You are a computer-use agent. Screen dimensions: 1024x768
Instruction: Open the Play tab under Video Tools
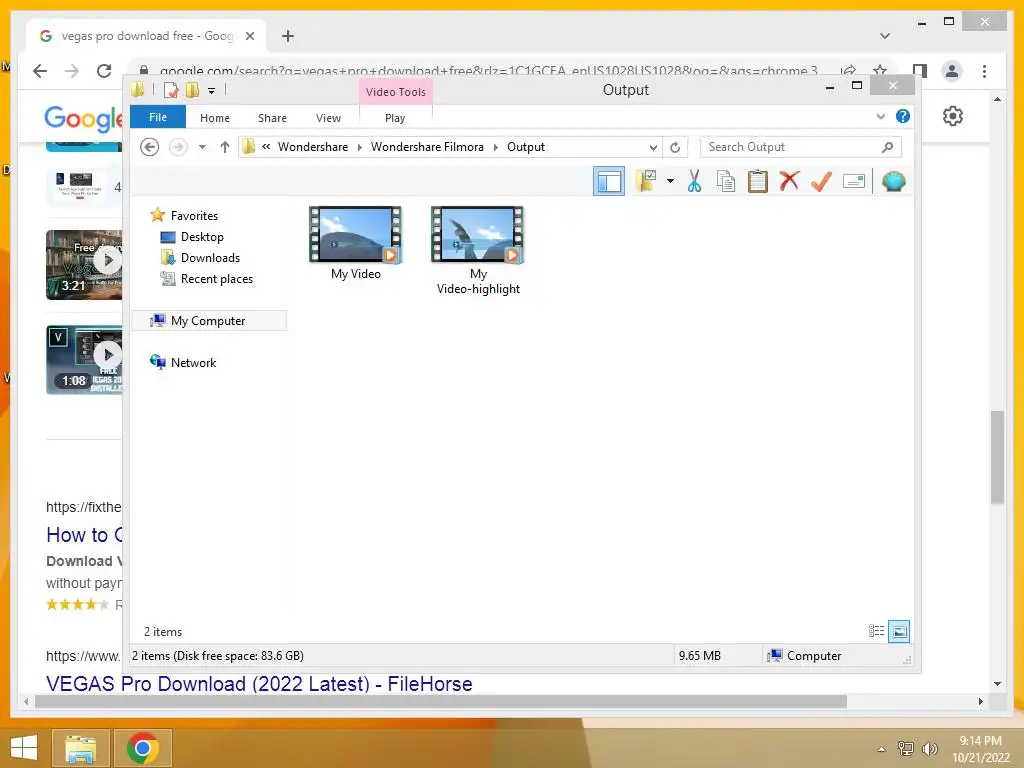coord(395,118)
